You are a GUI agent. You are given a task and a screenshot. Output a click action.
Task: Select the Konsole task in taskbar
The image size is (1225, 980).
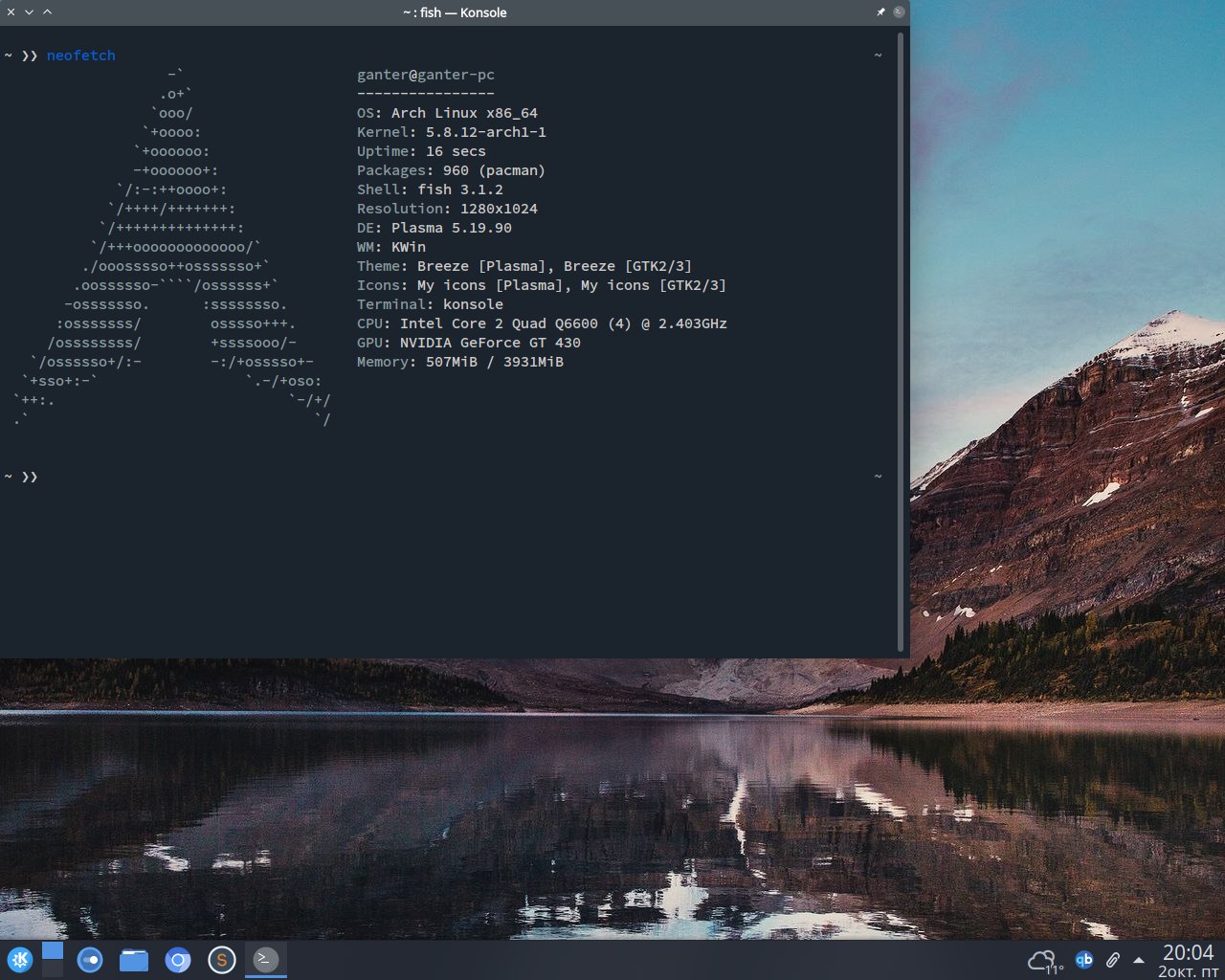[266, 959]
